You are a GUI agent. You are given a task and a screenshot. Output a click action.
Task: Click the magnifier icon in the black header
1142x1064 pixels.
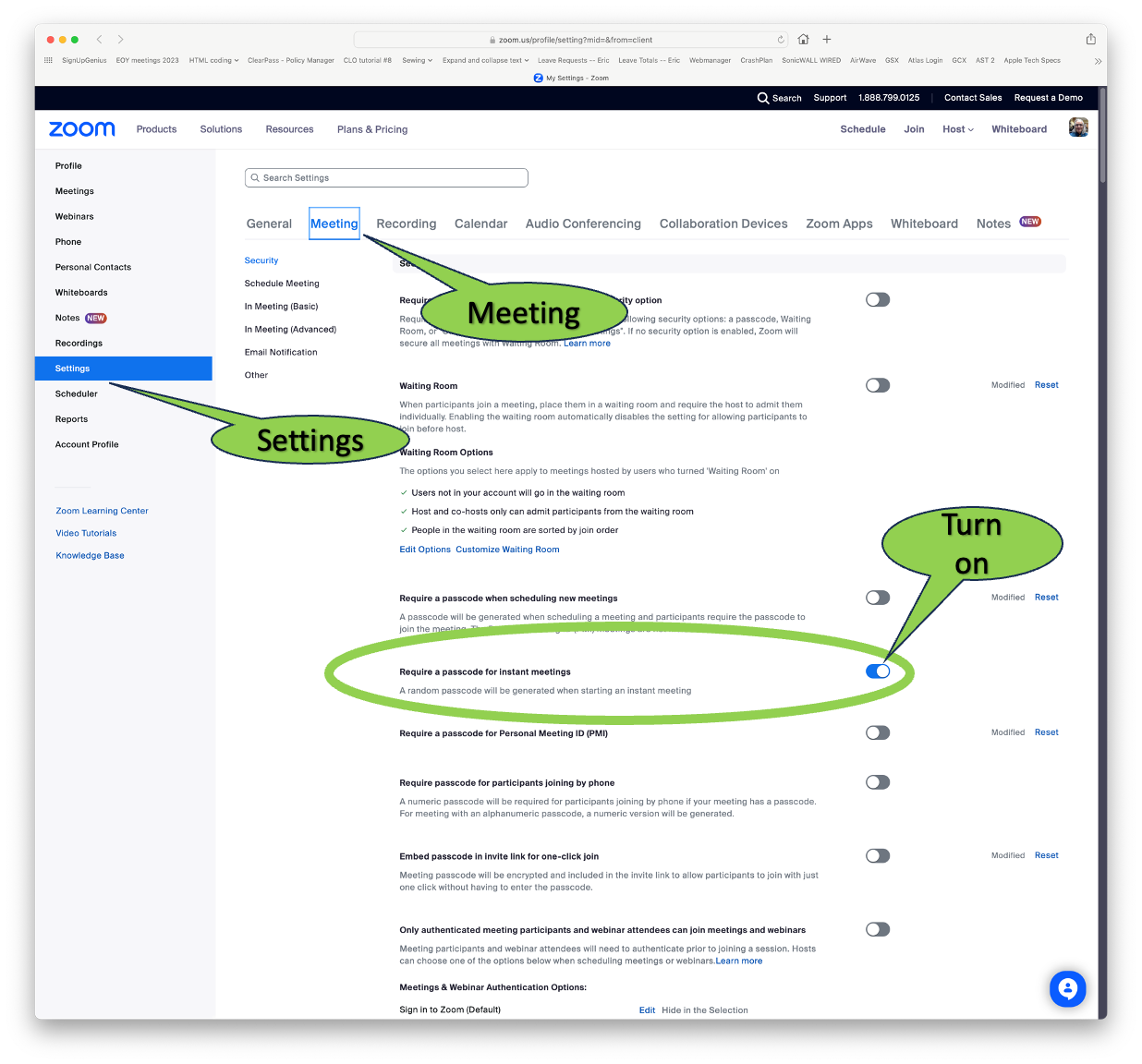(x=763, y=98)
